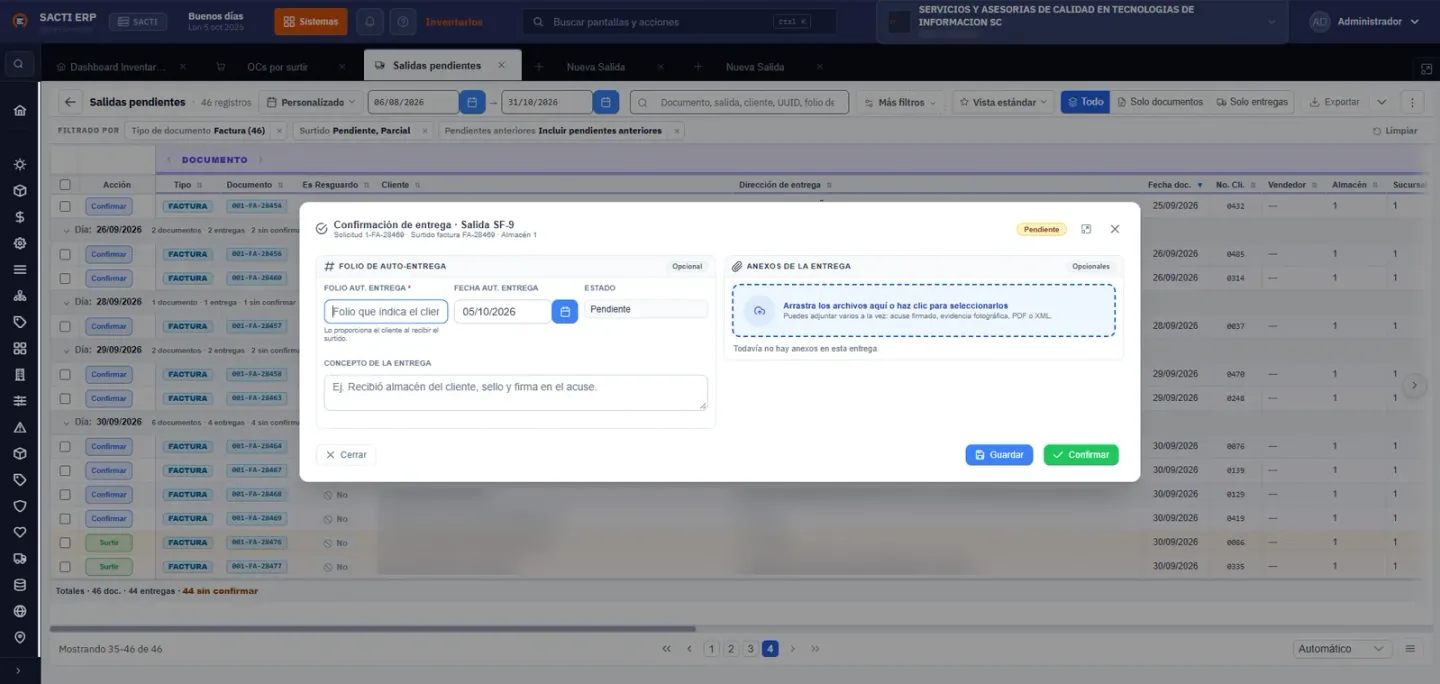Screen dimensions: 1440x684
Task: Open the calendar picker for start date 06/08/2026
Action: click(472, 102)
